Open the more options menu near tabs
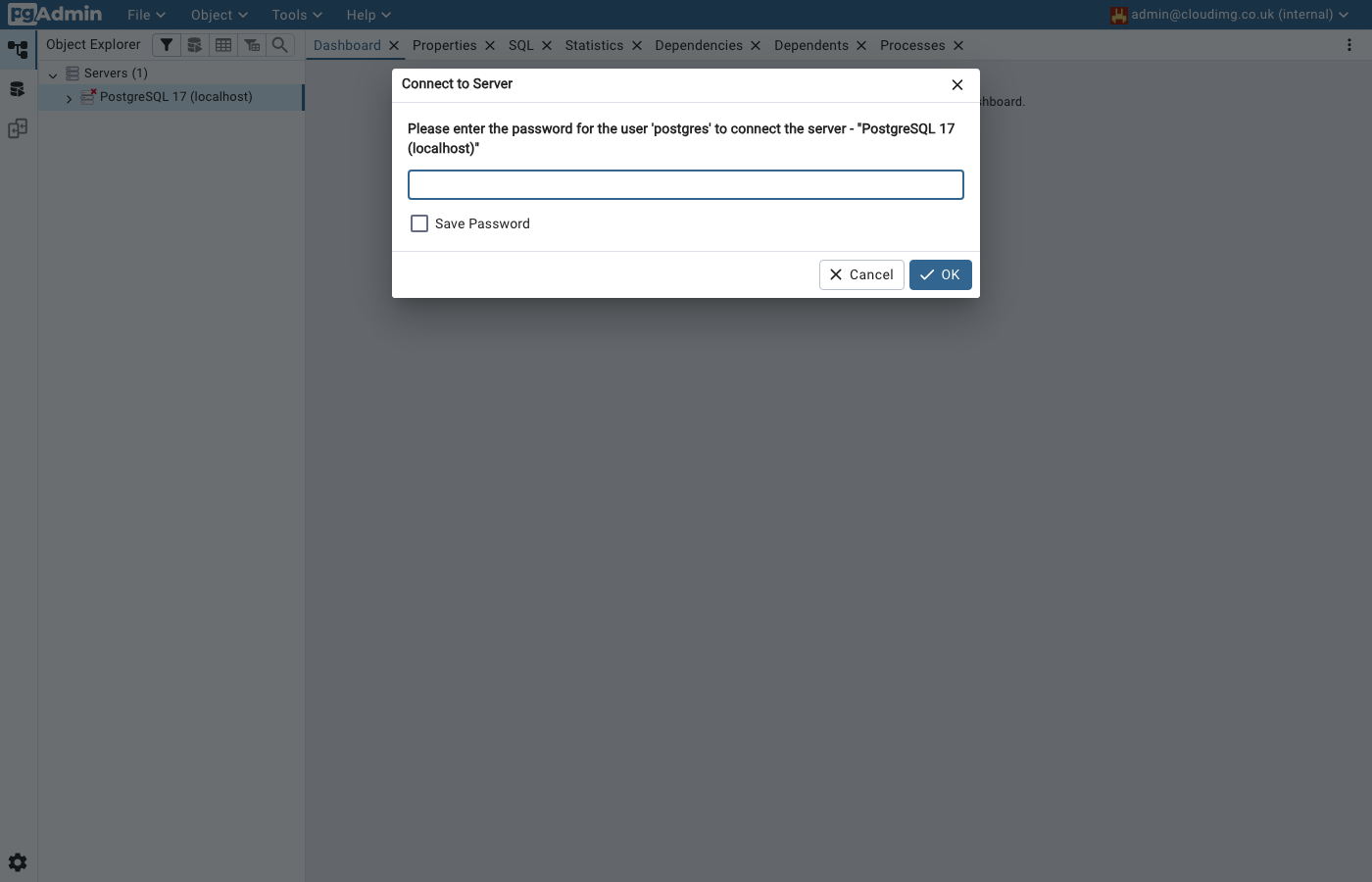1372x882 pixels. pyautogui.click(x=1348, y=45)
